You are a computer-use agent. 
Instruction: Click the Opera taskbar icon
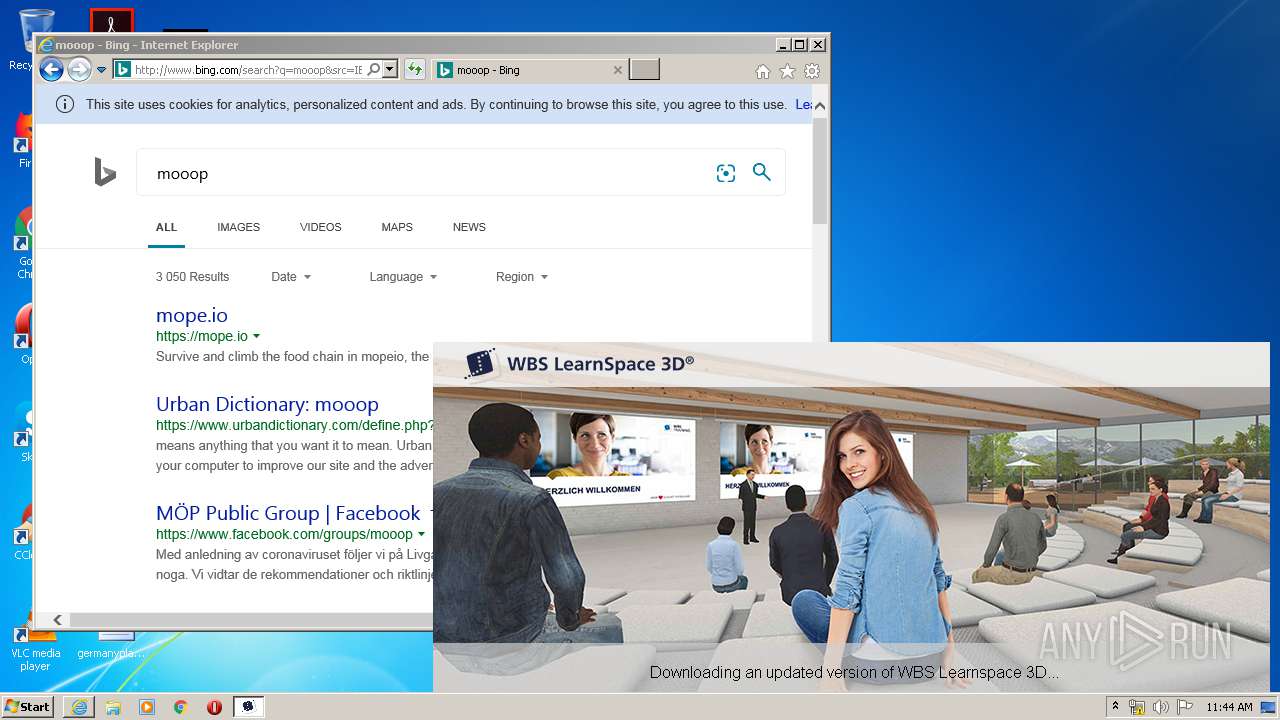click(214, 707)
